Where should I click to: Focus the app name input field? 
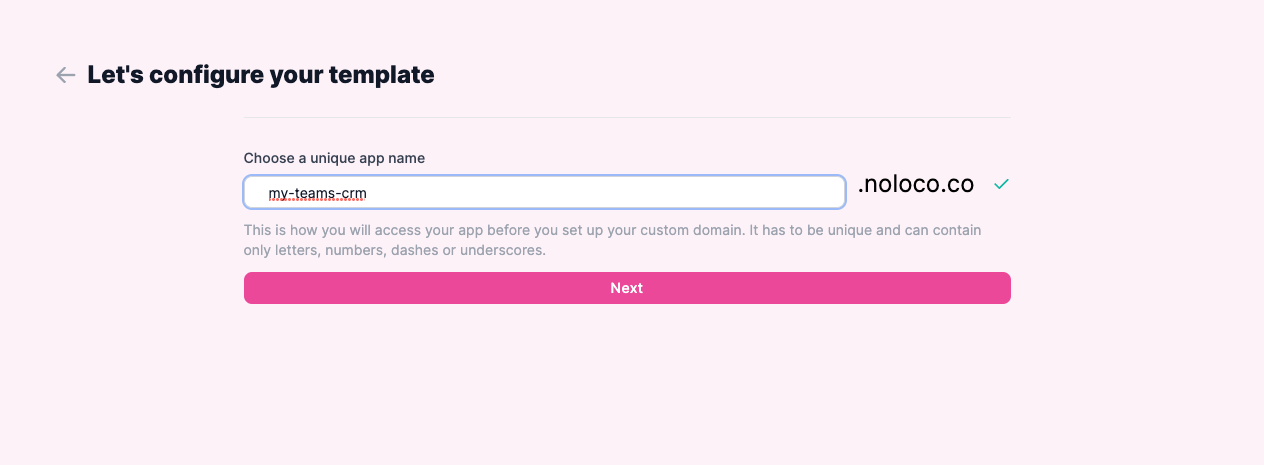(544, 192)
